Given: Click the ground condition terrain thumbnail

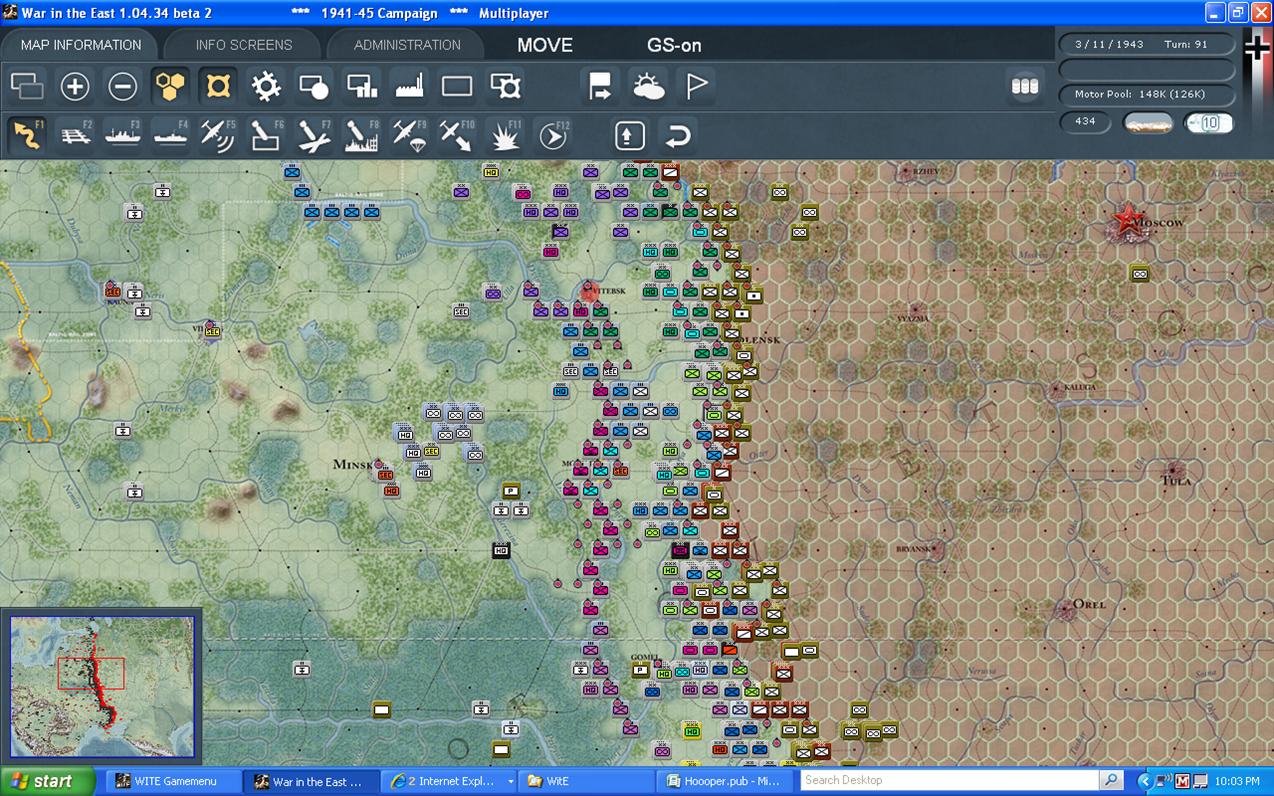Looking at the screenshot, I should tap(1147, 123).
